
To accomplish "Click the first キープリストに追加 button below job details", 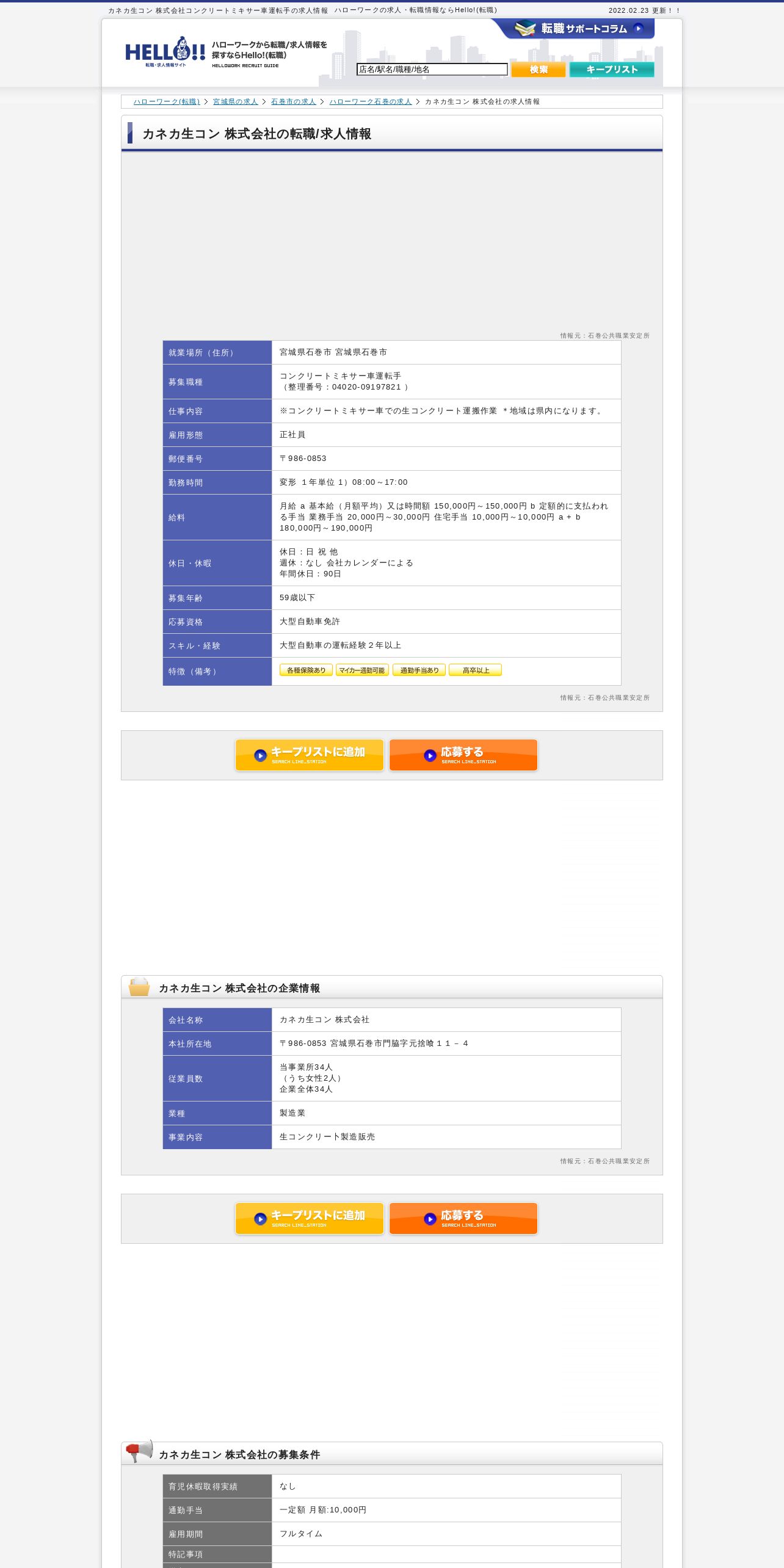I will coord(310,755).
